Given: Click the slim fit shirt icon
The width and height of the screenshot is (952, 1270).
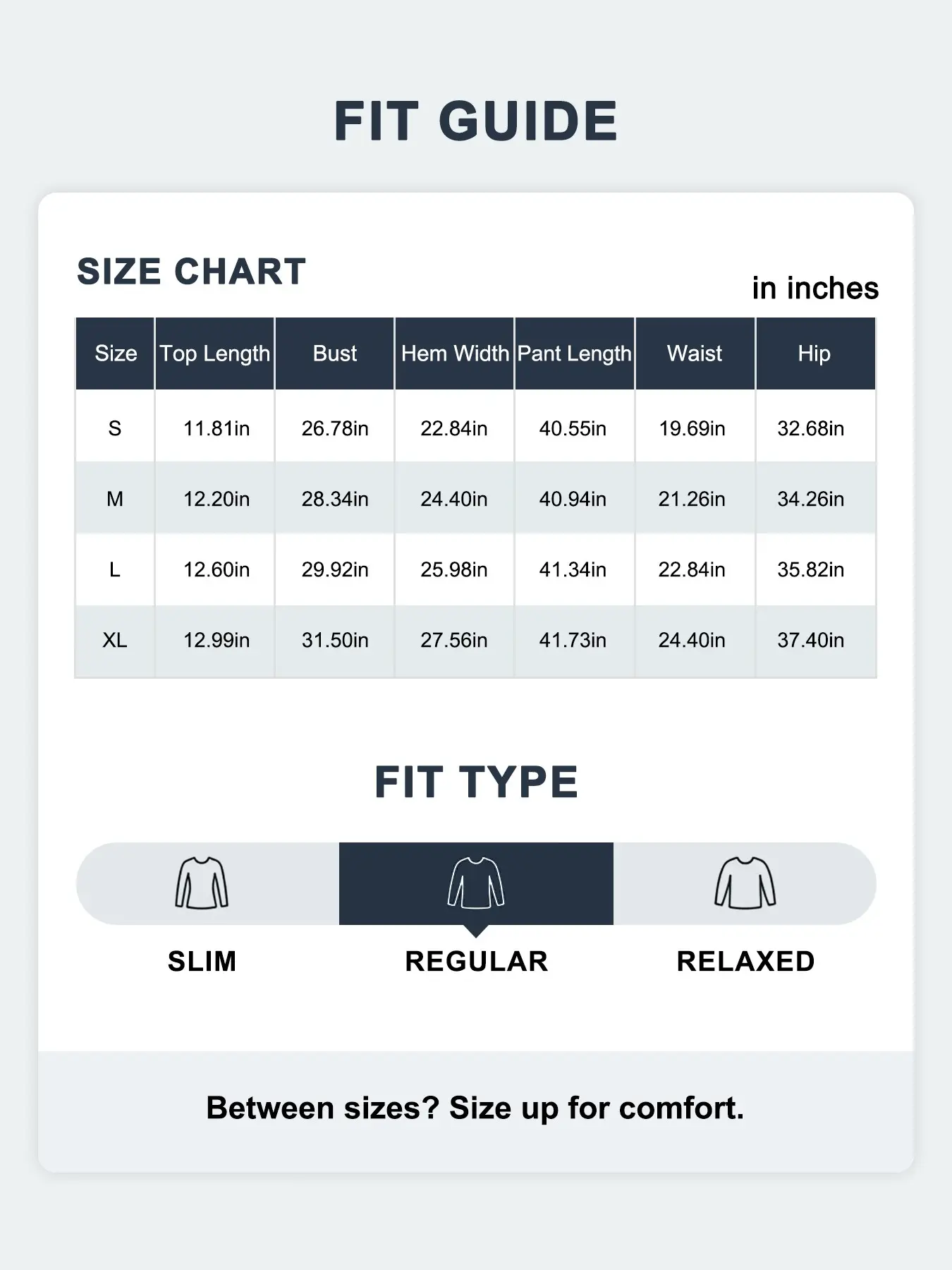Looking at the screenshot, I should pyautogui.click(x=202, y=883).
